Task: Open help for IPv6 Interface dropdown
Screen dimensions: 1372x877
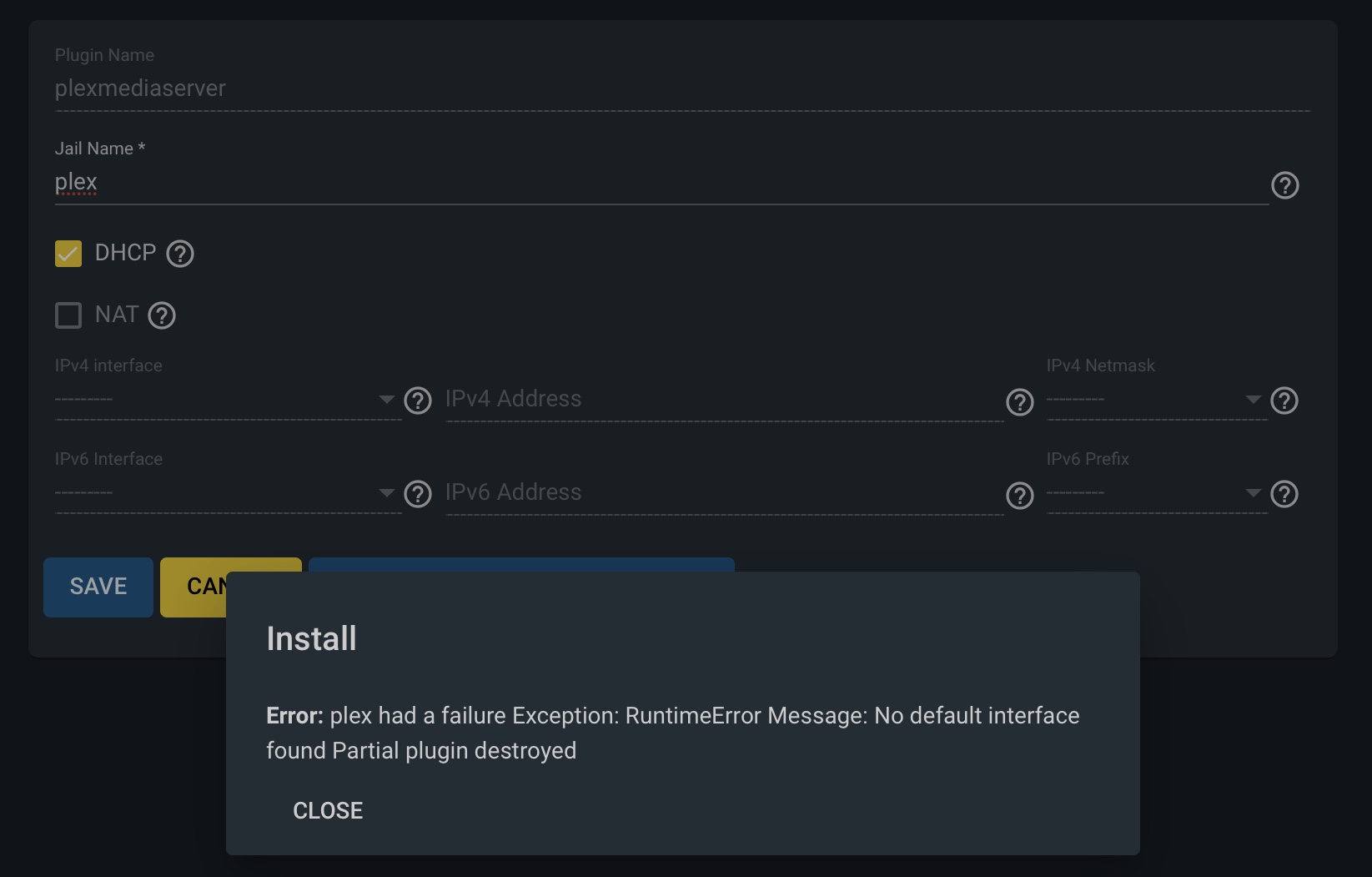Action: click(x=418, y=494)
